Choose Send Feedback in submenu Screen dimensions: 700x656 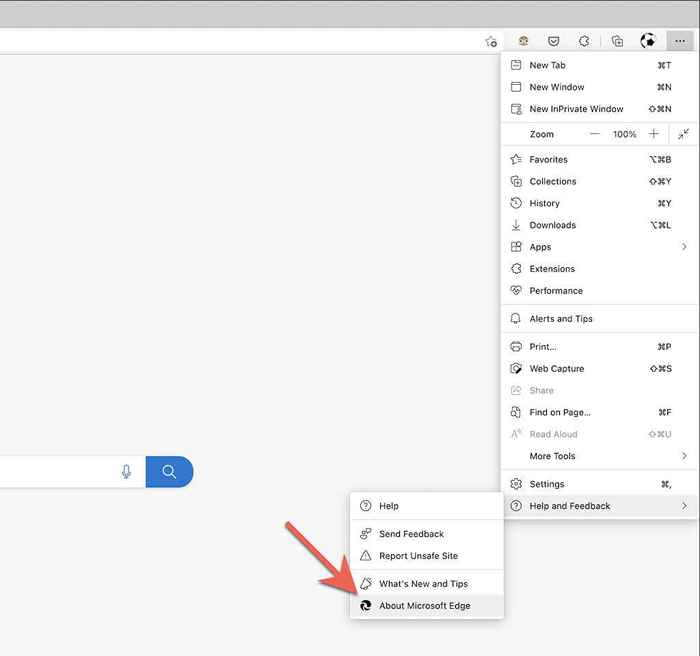pos(427,534)
